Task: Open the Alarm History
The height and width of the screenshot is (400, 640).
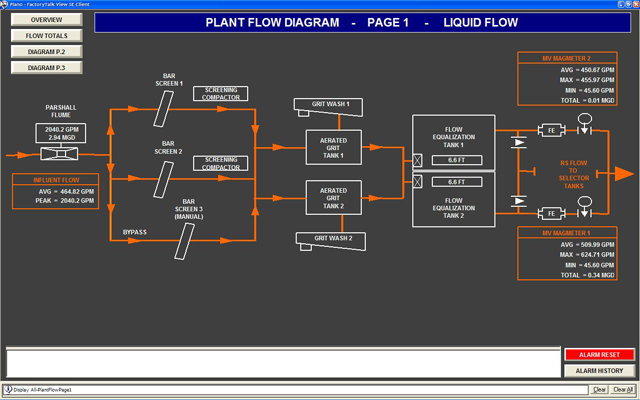Action: coord(598,370)
